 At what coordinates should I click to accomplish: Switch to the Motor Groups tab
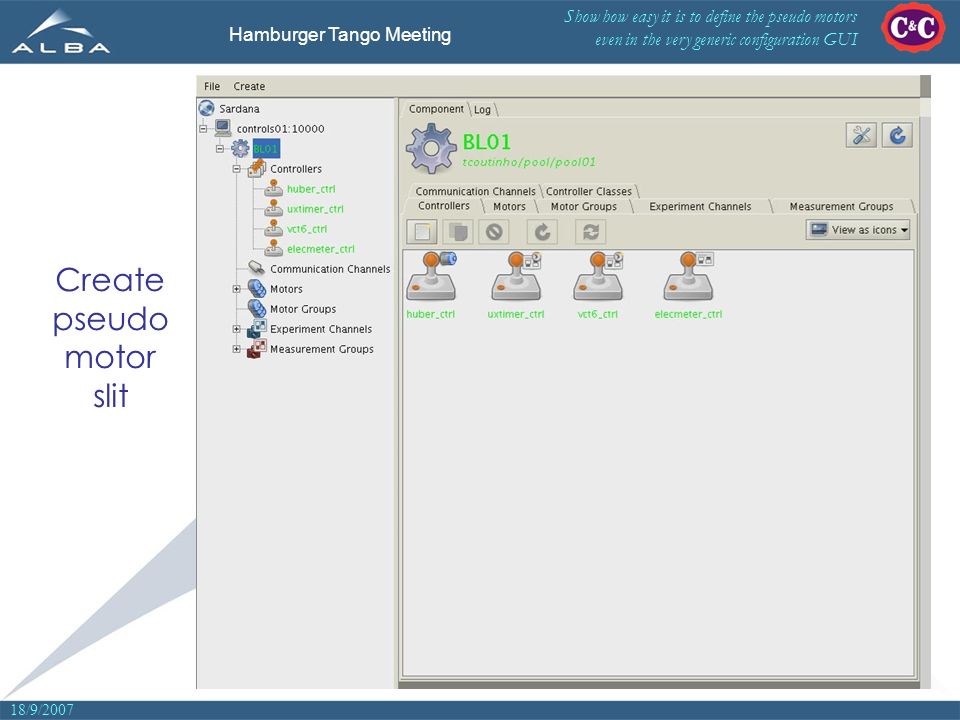(x=584, y=207)
